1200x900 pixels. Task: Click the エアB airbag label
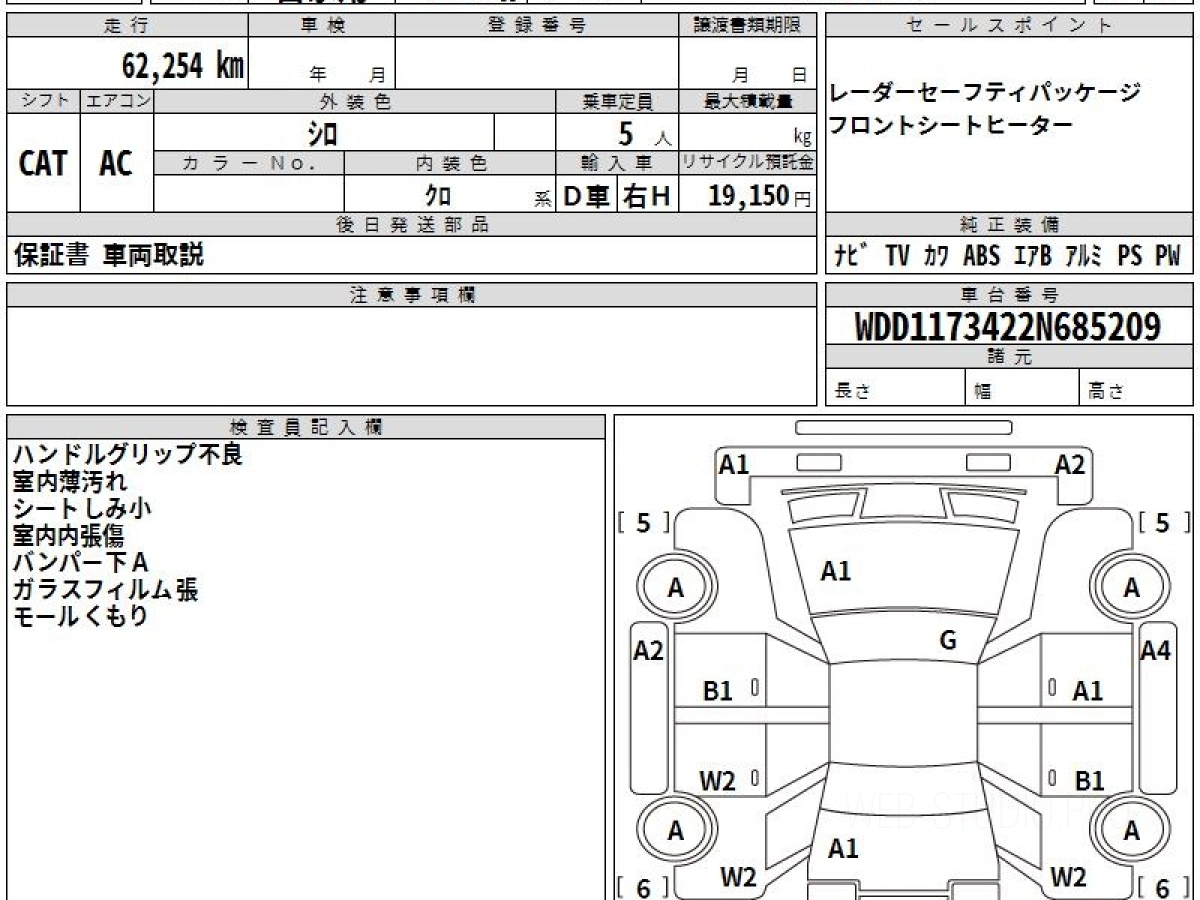pos(1032,256)
